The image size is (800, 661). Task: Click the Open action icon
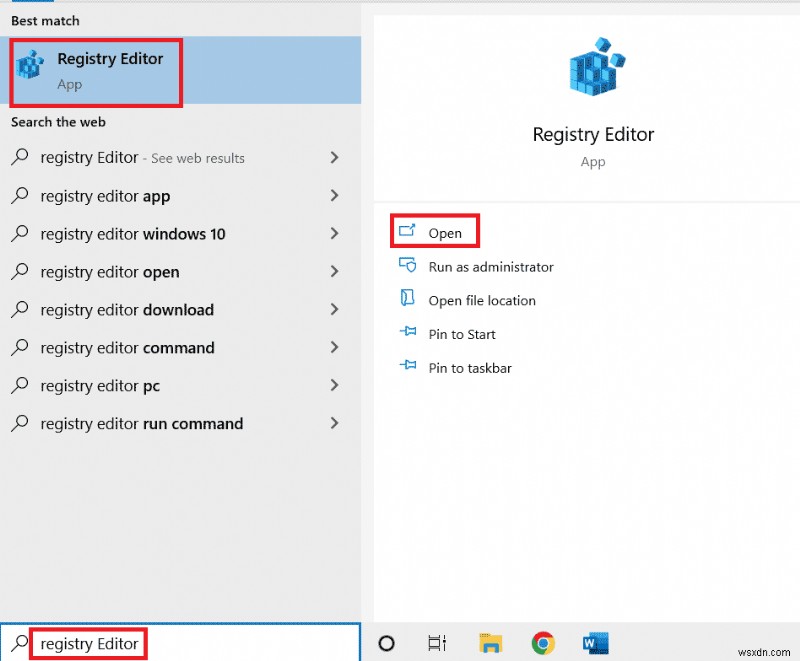coord(407,231)
